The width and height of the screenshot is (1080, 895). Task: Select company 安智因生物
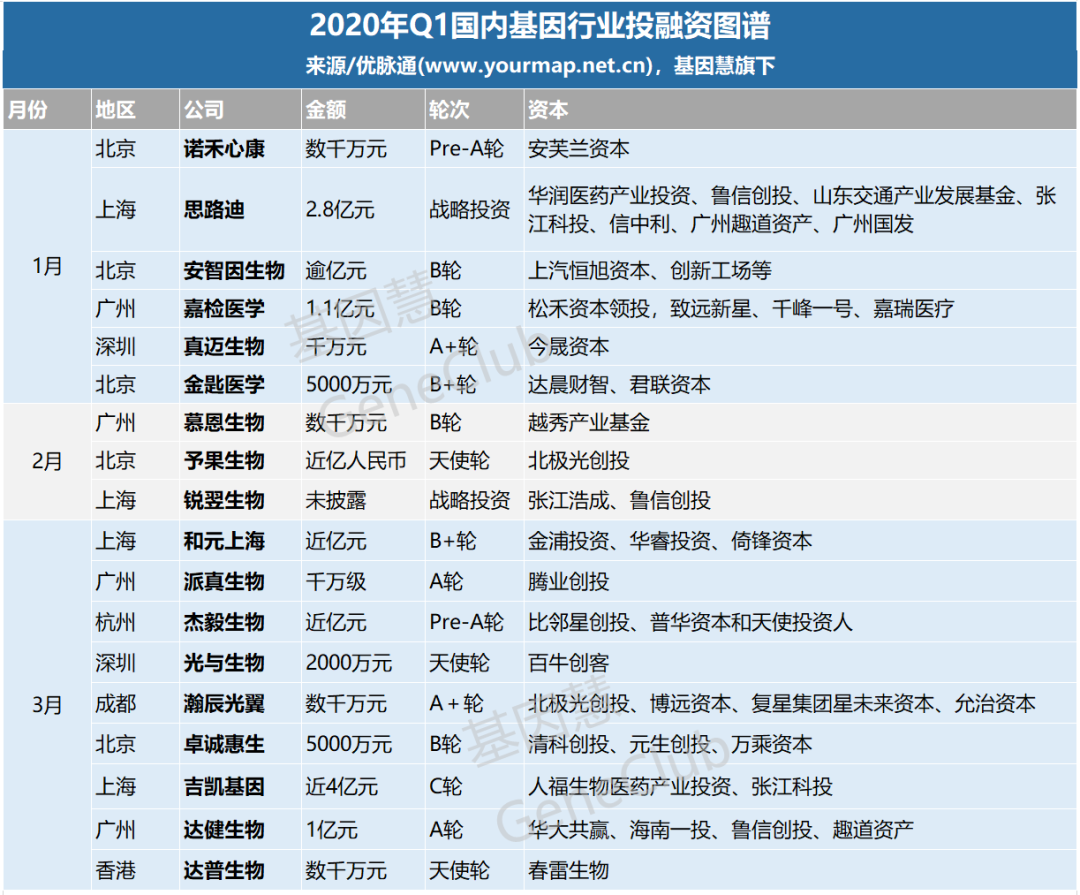(x=234, y=271)
